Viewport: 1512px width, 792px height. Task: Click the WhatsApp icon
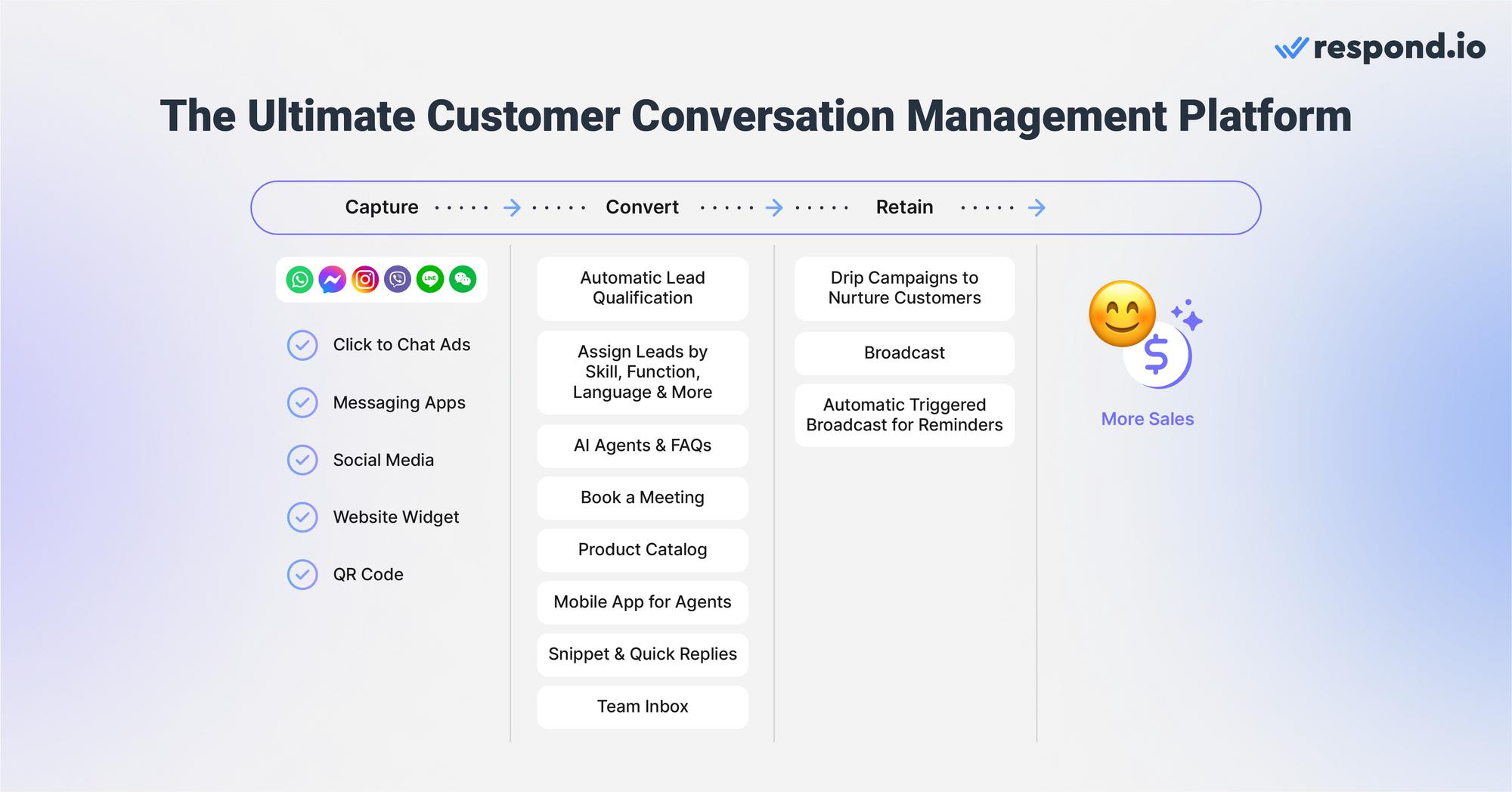point(299,280)
